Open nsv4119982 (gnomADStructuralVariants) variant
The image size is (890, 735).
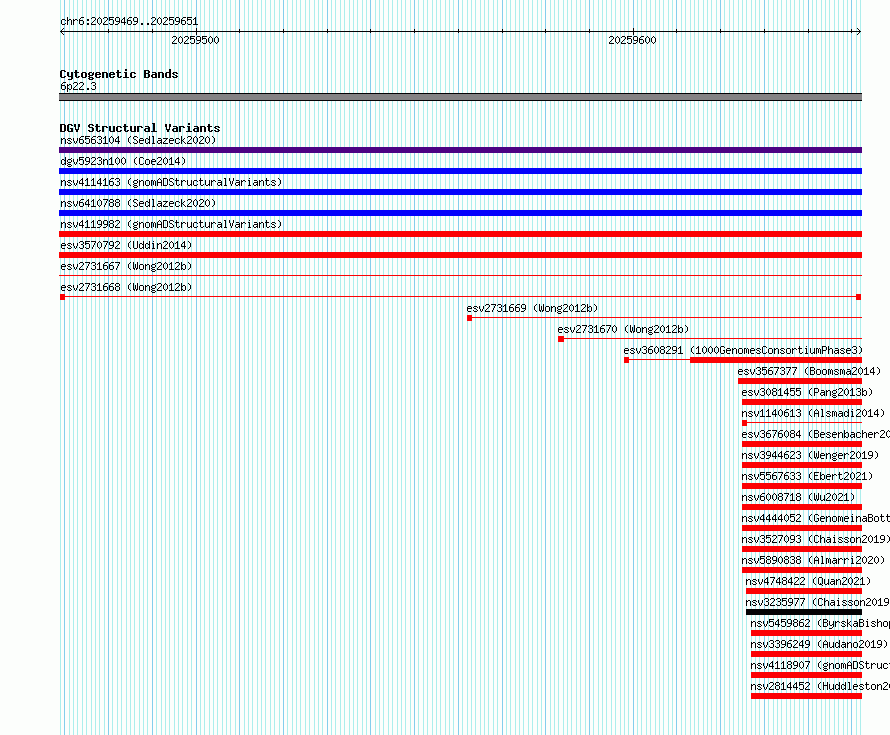tap(171, 224)
